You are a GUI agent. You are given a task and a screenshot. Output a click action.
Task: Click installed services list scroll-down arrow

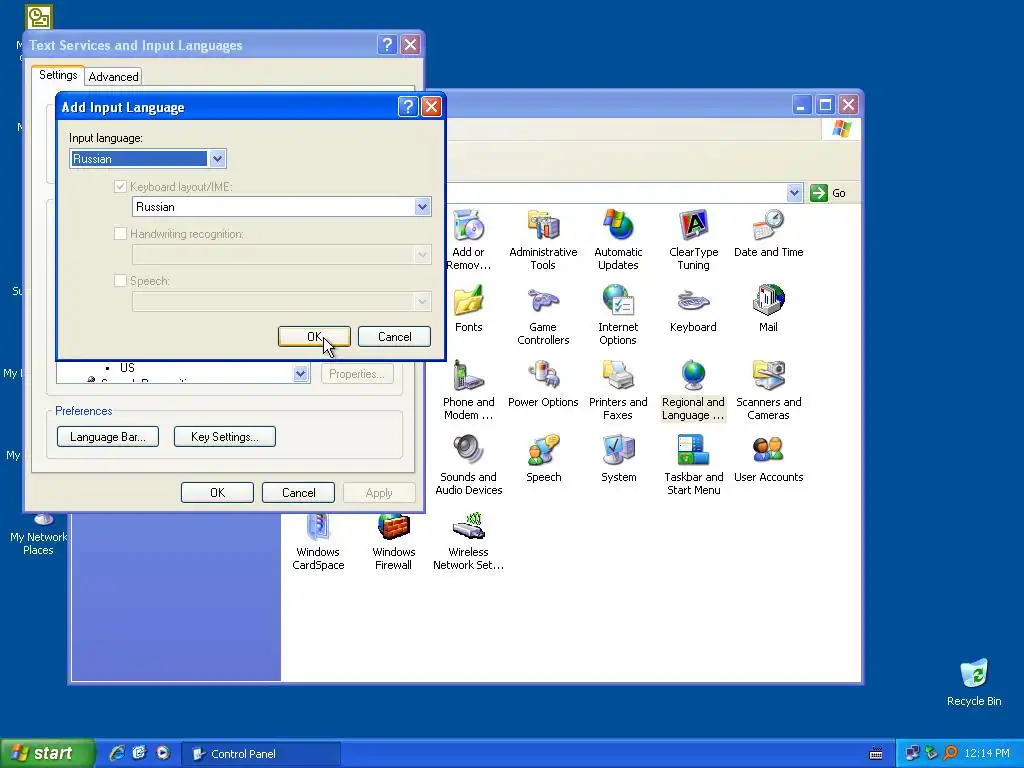tap(300, 374)
